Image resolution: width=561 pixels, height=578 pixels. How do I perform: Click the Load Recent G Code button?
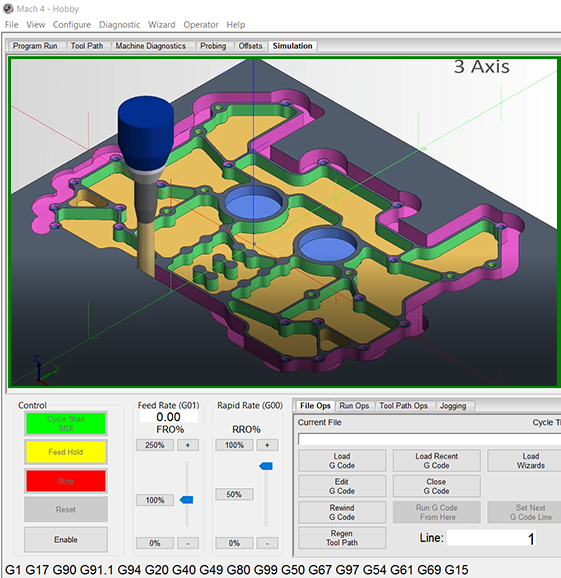click(437, 461)
